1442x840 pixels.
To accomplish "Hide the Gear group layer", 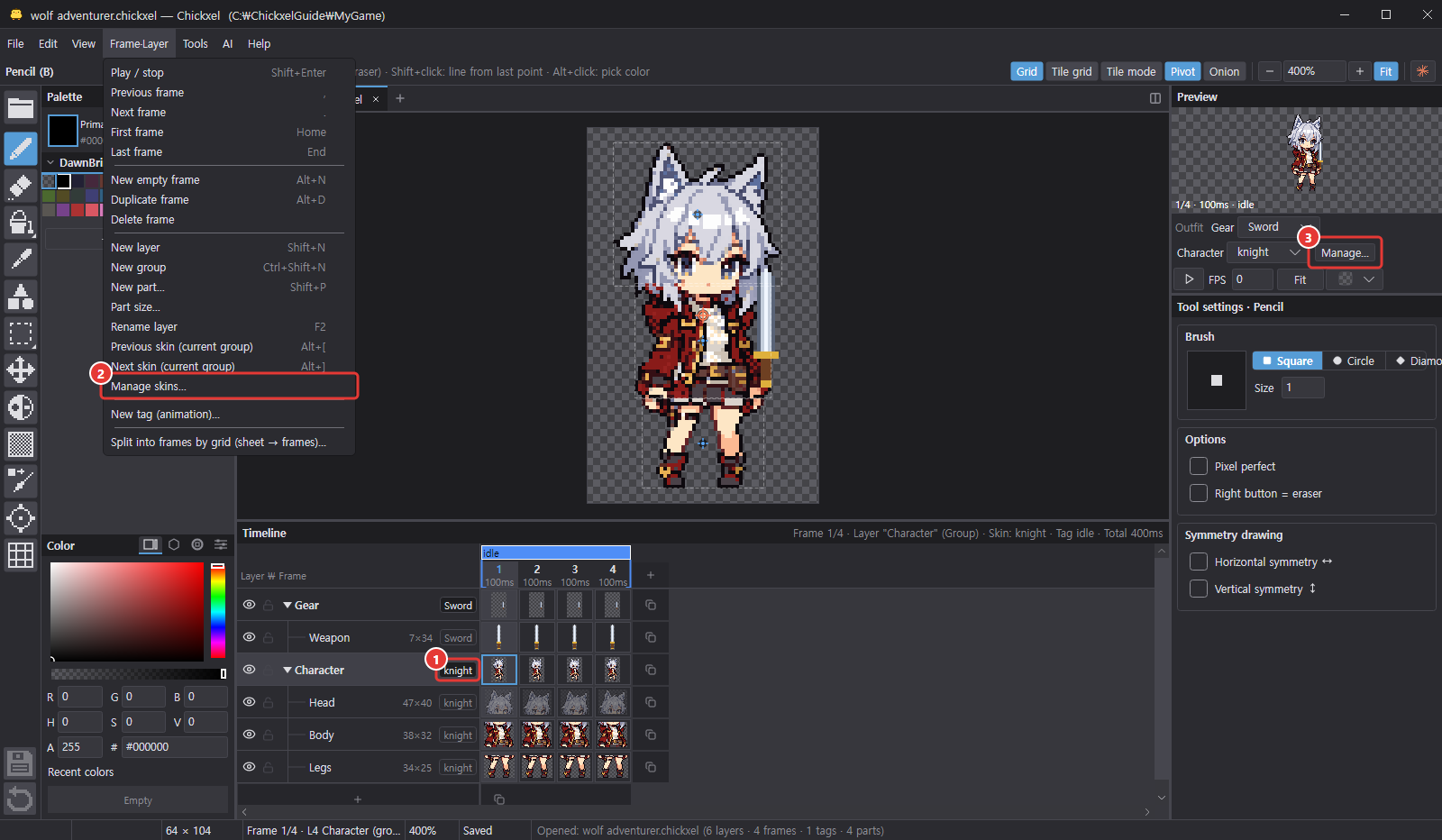I will tap(250, 605).
